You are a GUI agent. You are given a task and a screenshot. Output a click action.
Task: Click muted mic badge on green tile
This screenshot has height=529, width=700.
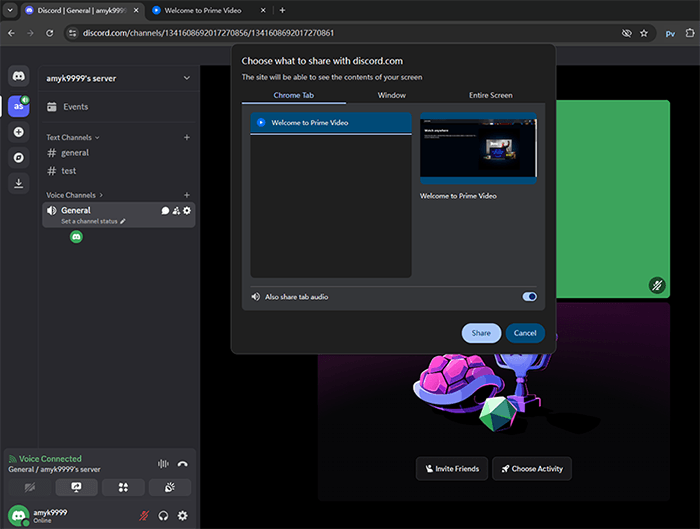657,285
